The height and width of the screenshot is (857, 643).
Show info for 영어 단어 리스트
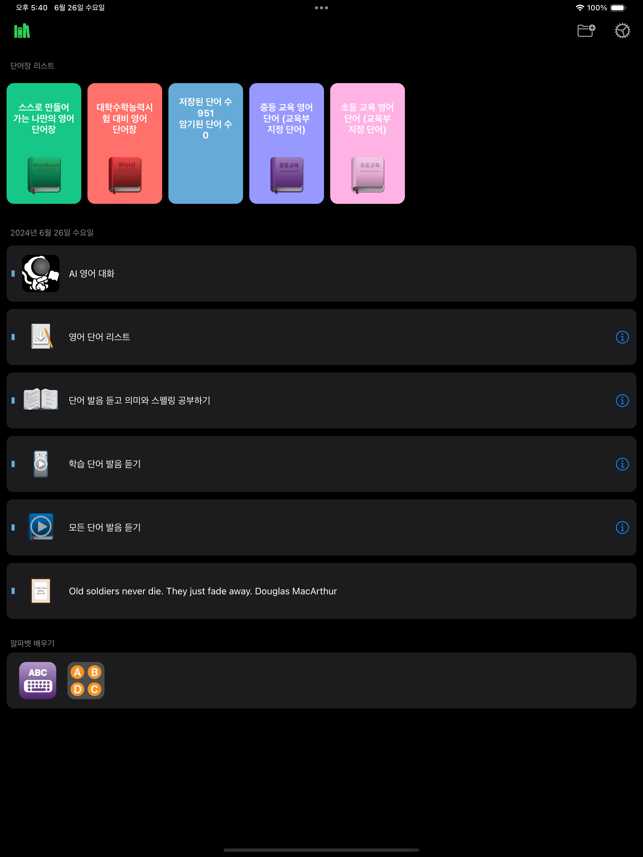tap(622, 337)
